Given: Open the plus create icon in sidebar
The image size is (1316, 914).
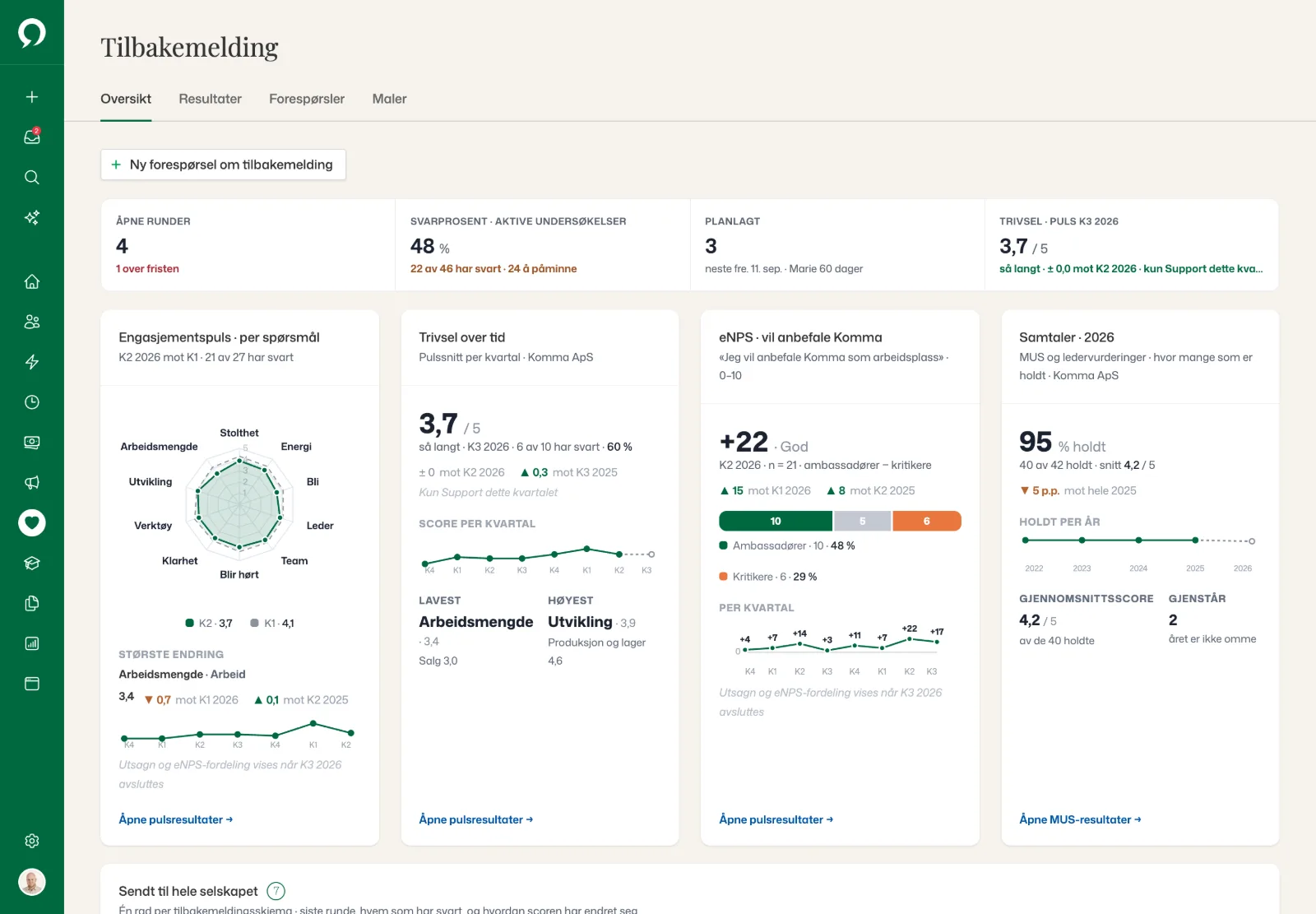Looking at the screenshot, I should [x=32, y=97].
